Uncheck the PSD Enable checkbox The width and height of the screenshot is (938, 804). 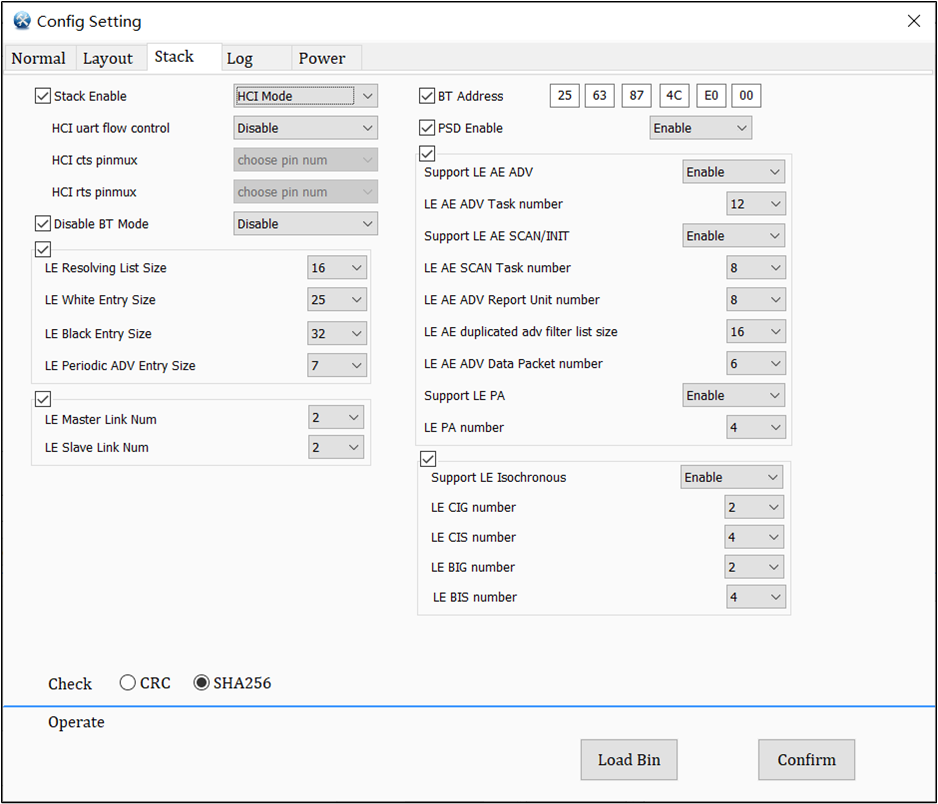pyautogui.click(x=427, y=128)
